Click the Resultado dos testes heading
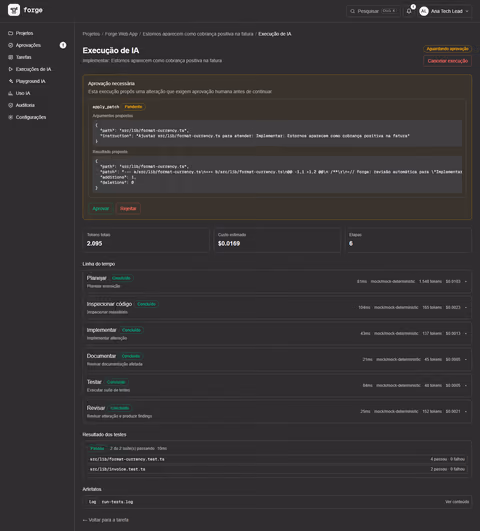 pyautogui.click(x=104, y=434)
